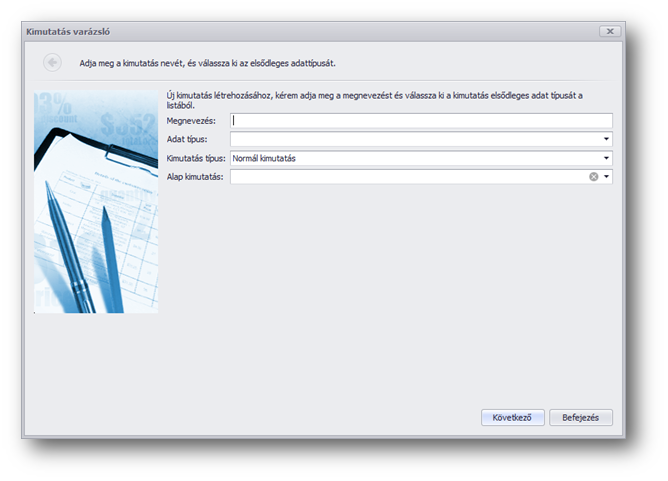Click the 'Alap kimutatás:' label
The image size is (668, 481).
195,177
